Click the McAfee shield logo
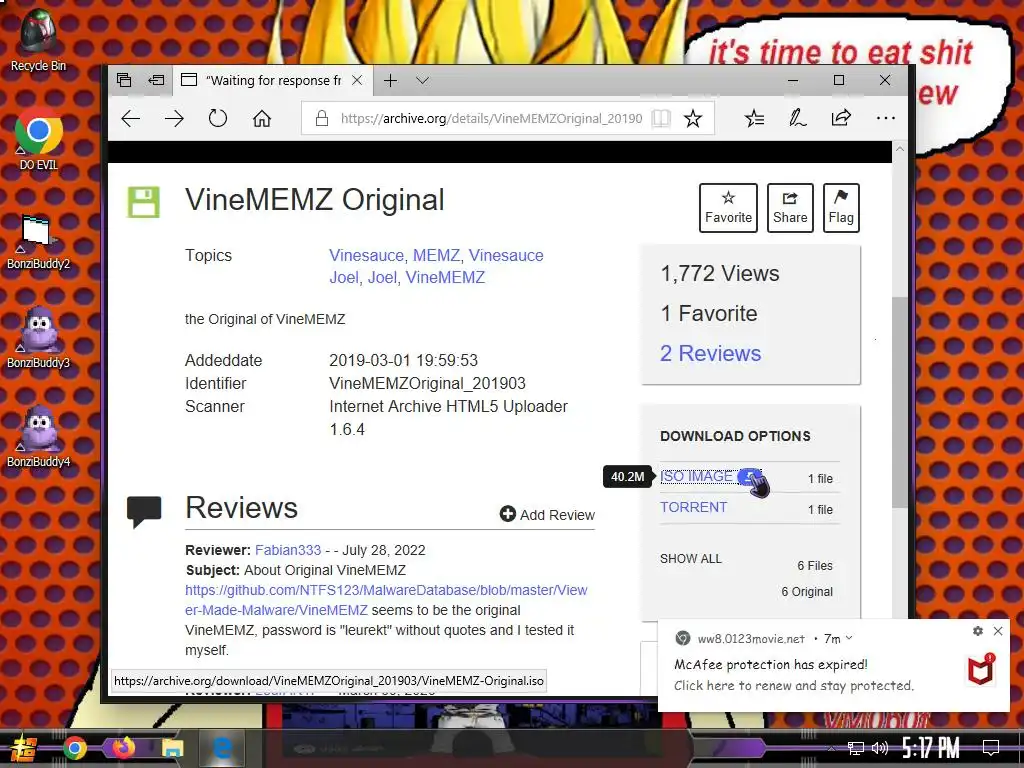1024x768 pixels. (x=980, y=670)
